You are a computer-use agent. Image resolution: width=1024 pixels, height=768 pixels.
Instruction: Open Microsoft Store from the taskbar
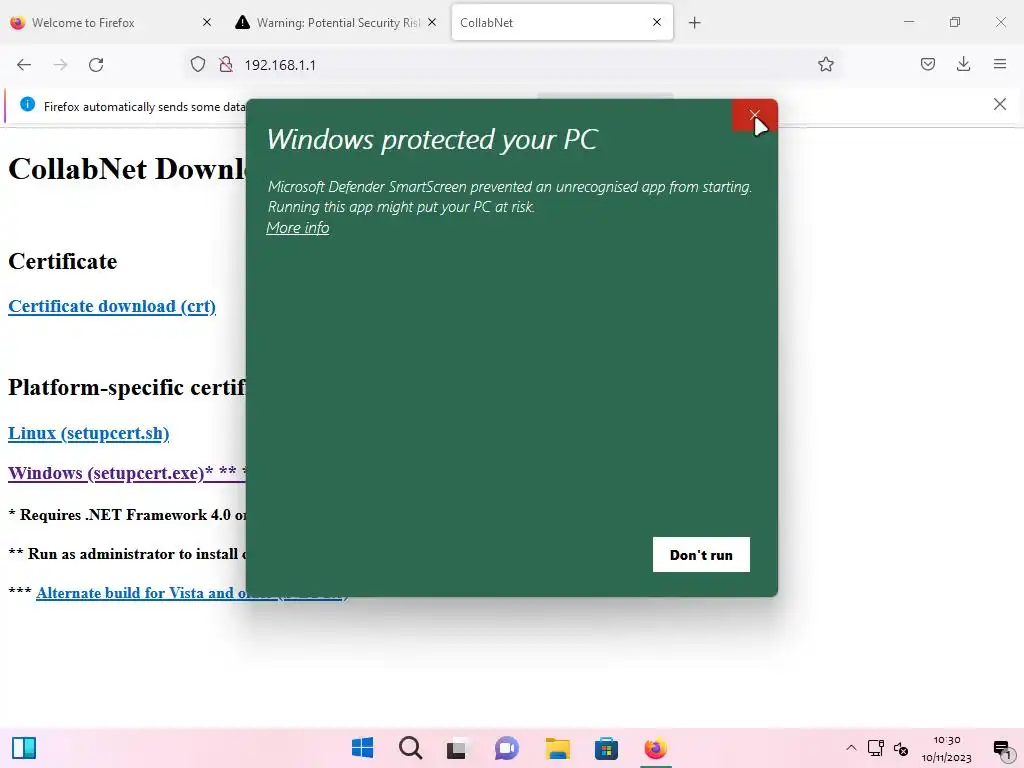click(x=606, y=748)
